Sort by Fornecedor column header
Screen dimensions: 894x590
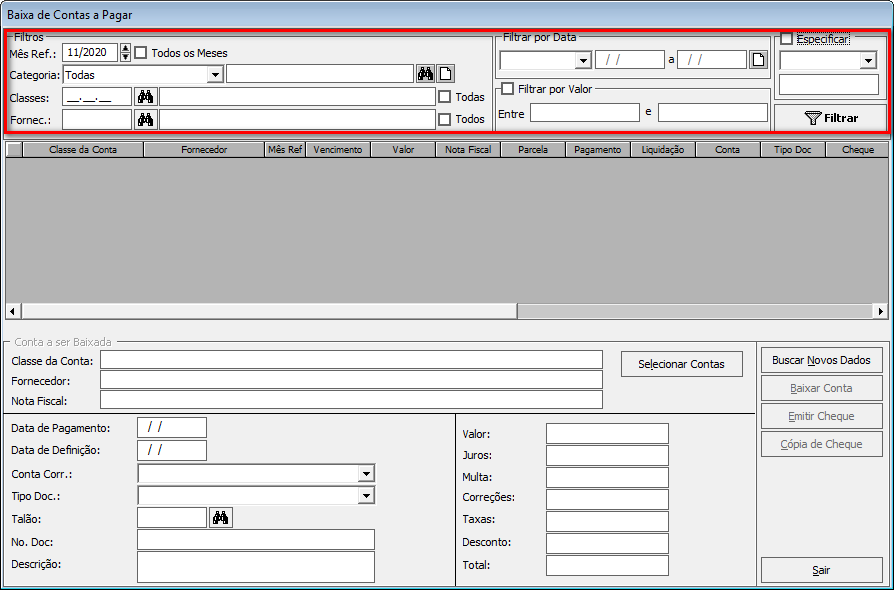click(x=204, y=150)
